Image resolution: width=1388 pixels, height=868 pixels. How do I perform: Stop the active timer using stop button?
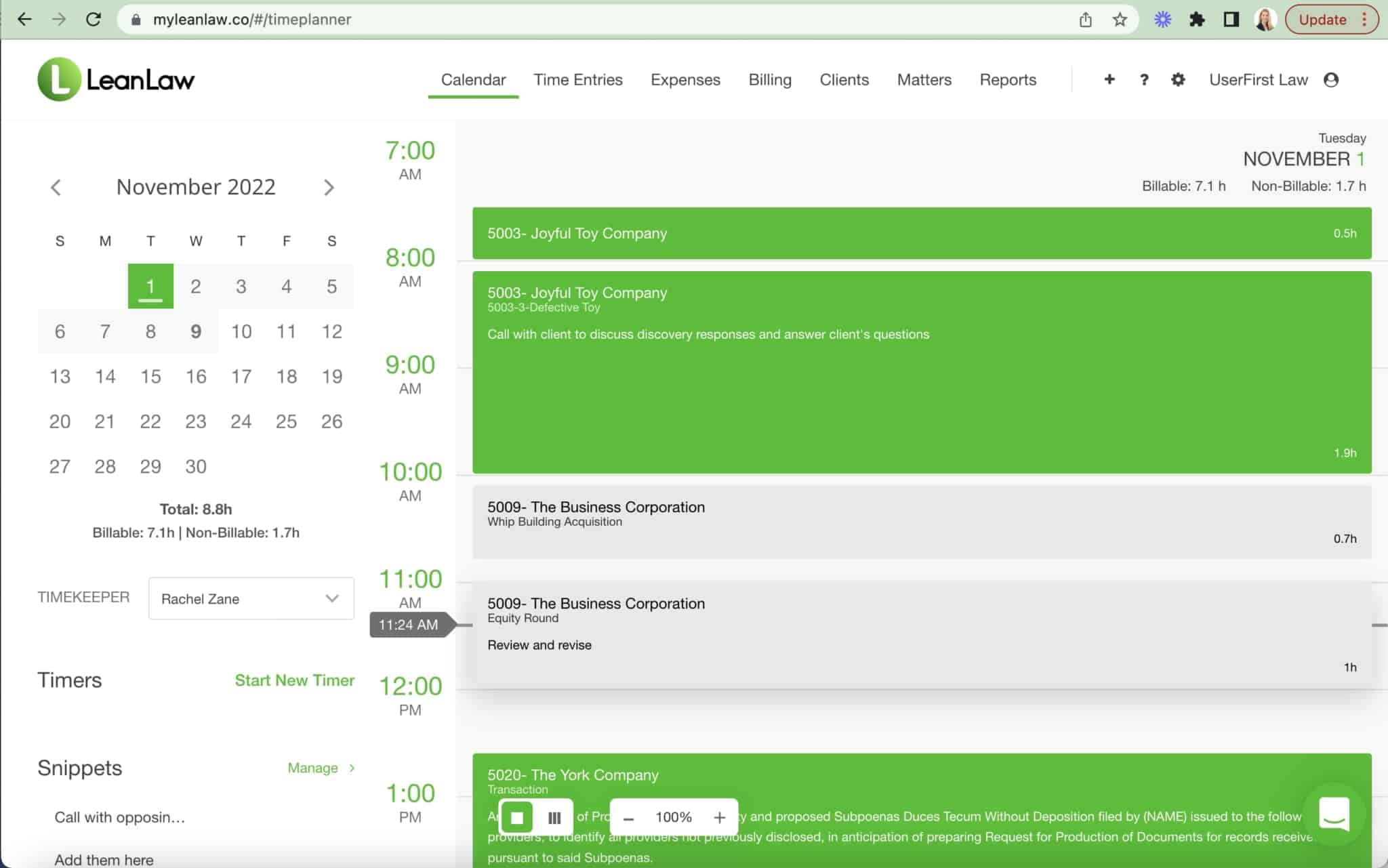pyautogui.click(x=517, y=818)
